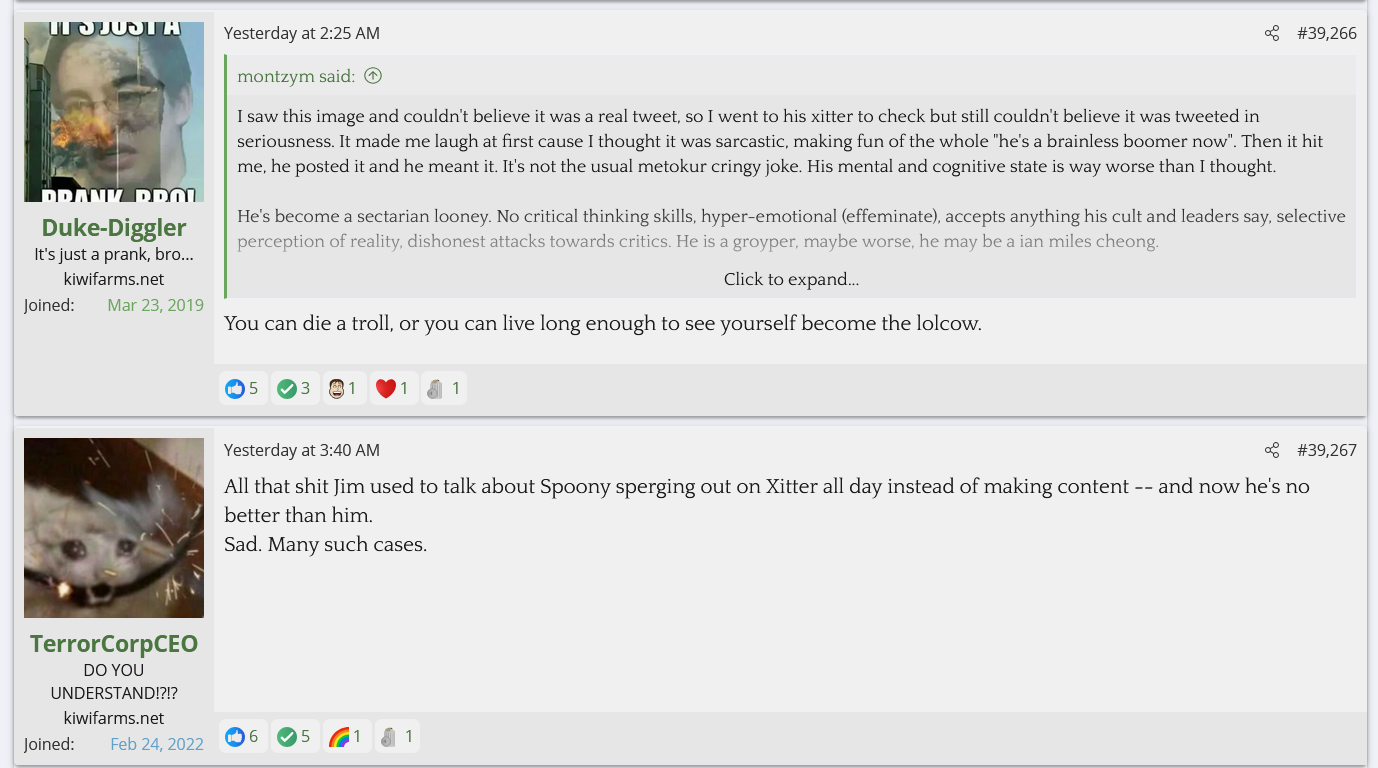1378x768 pixels.
Task: Open Duke-Diggler's profile via username
Action: coord(114,228)
